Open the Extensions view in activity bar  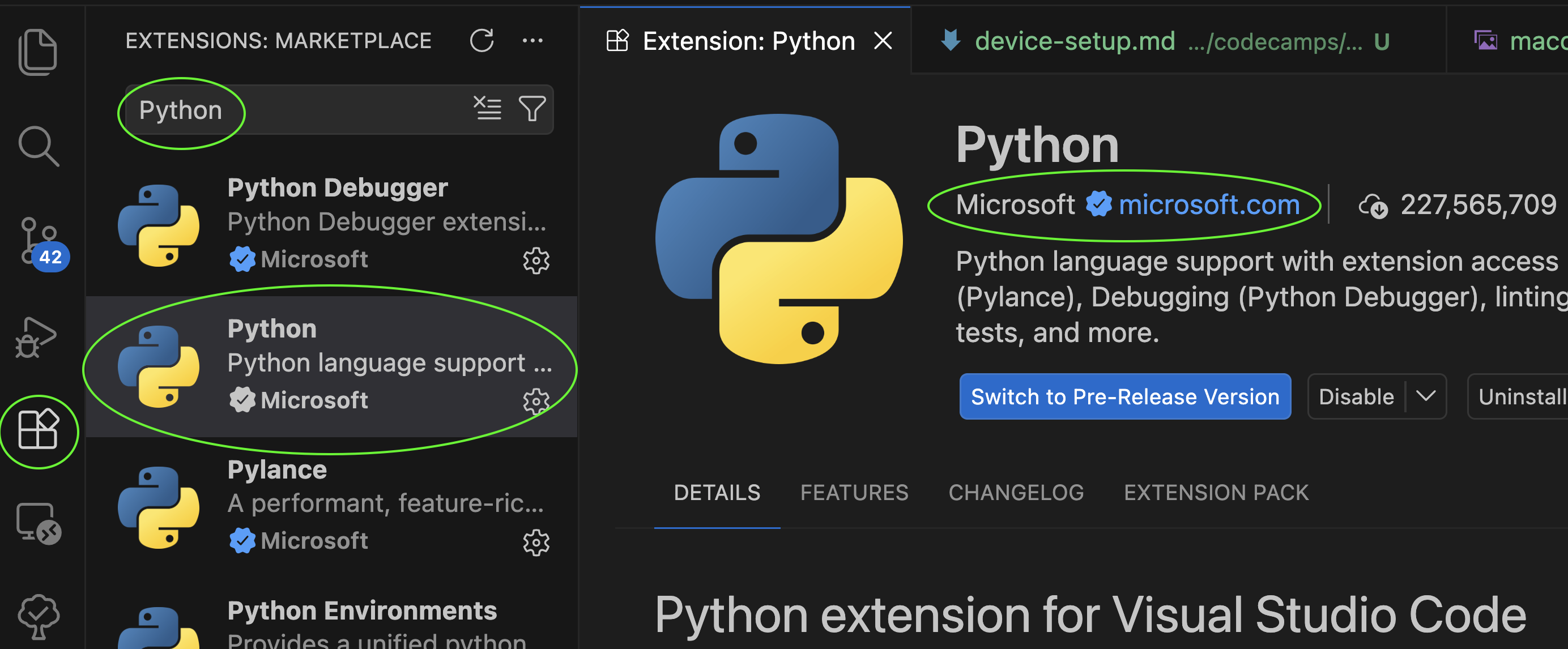point(39,429)
